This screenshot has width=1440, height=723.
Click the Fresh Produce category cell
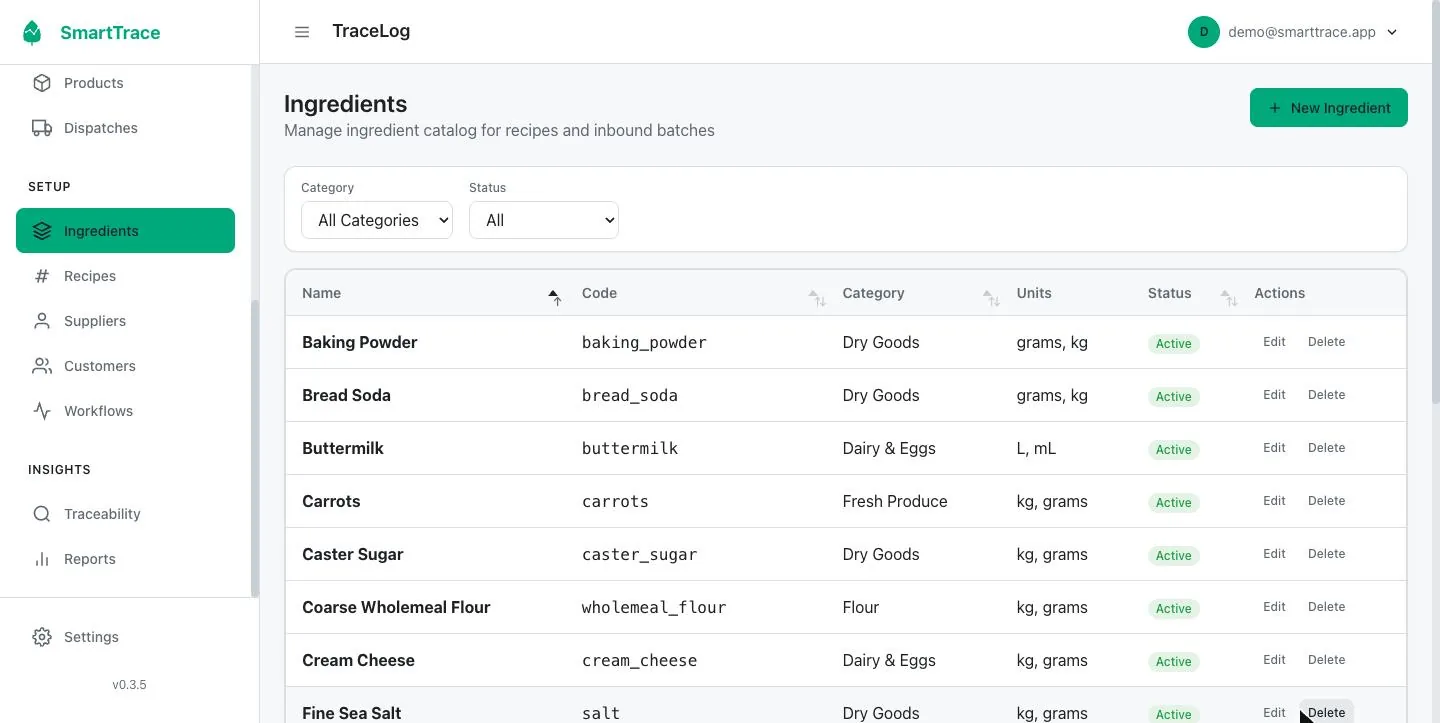[895, 501]
